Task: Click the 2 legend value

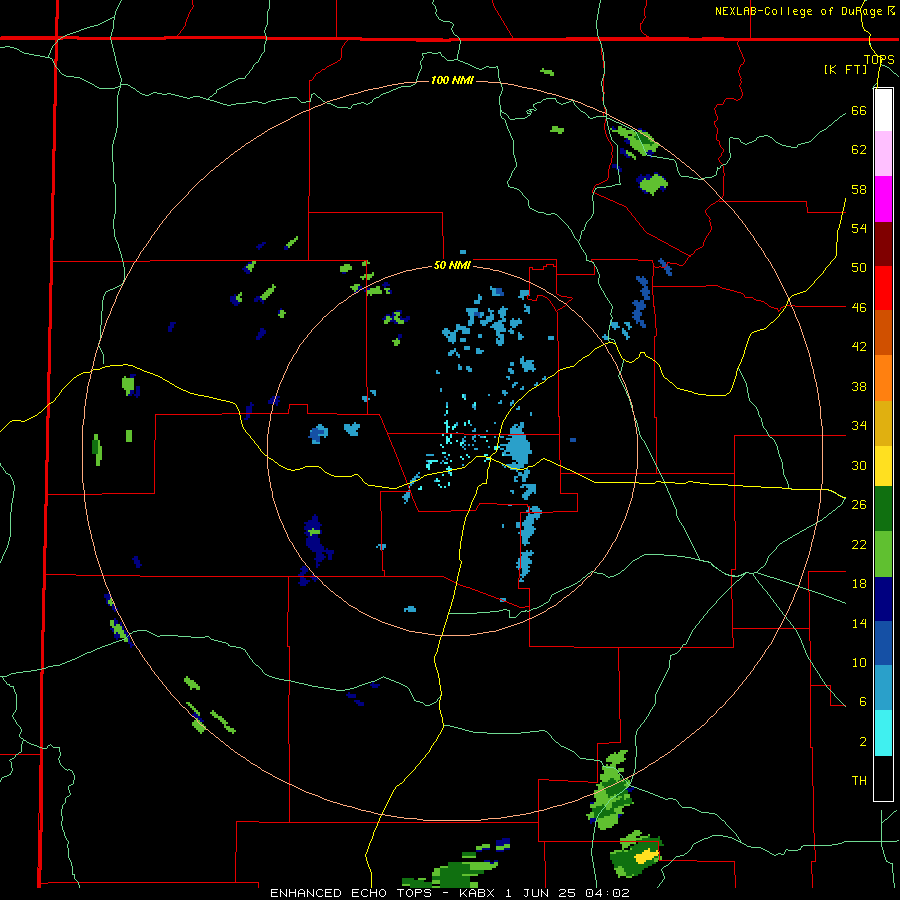Action: coord(863,742)
